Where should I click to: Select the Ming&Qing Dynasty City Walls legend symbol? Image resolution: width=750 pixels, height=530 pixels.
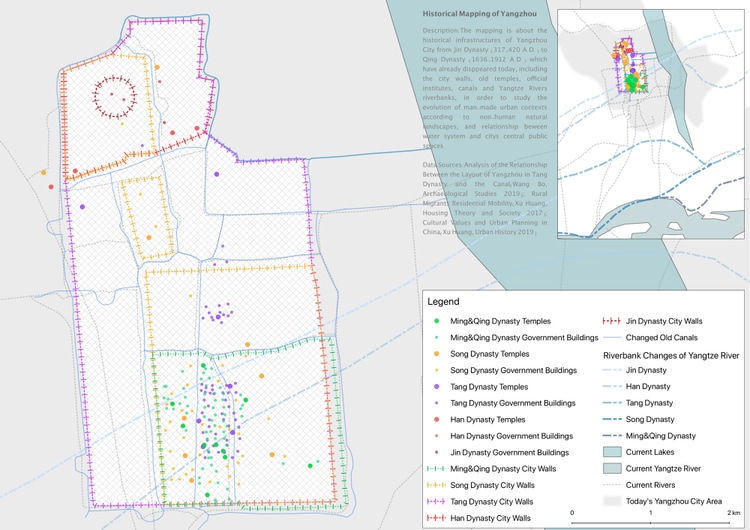tap(438, 468)
